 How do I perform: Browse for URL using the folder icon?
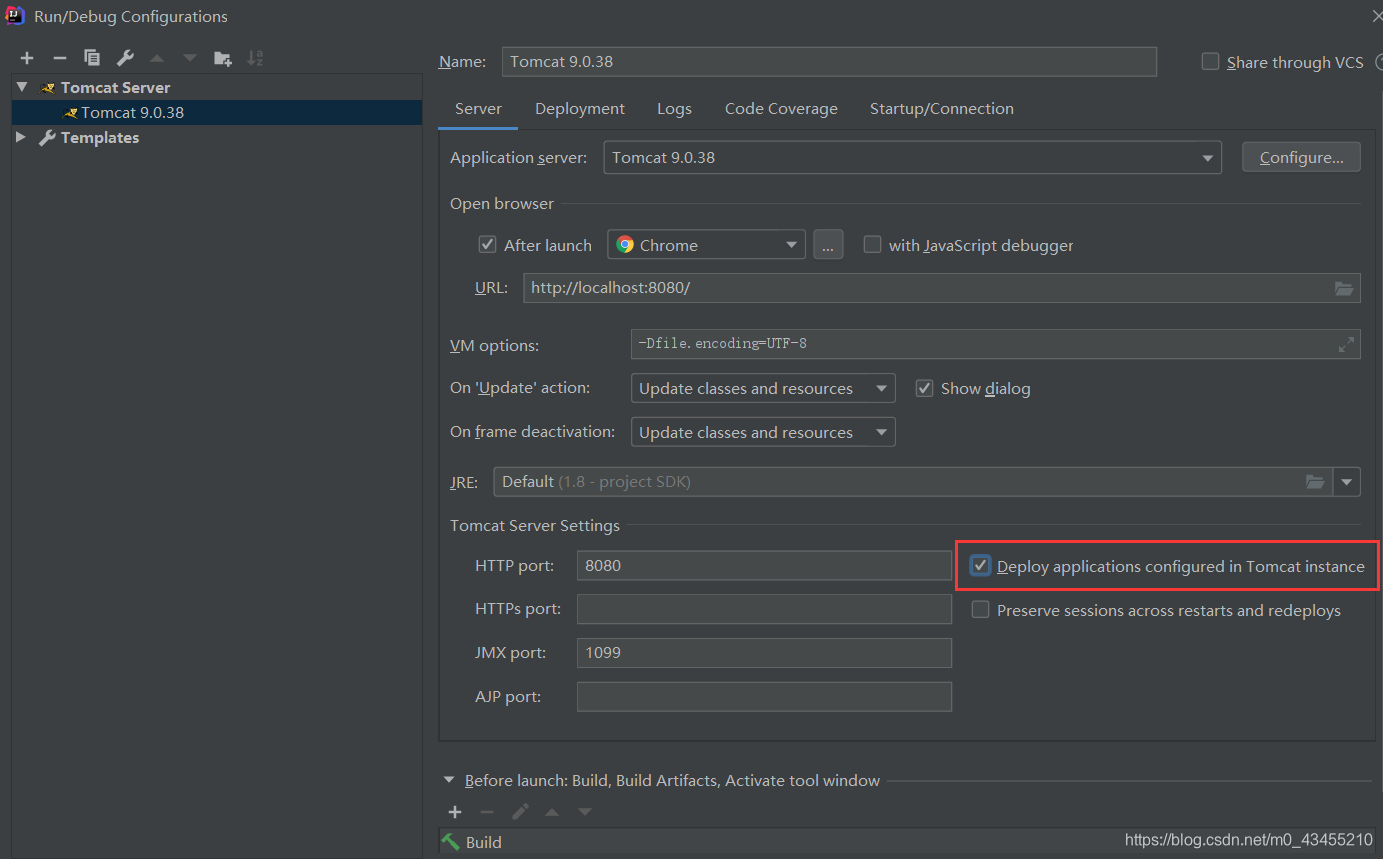tap(1345, 288)
